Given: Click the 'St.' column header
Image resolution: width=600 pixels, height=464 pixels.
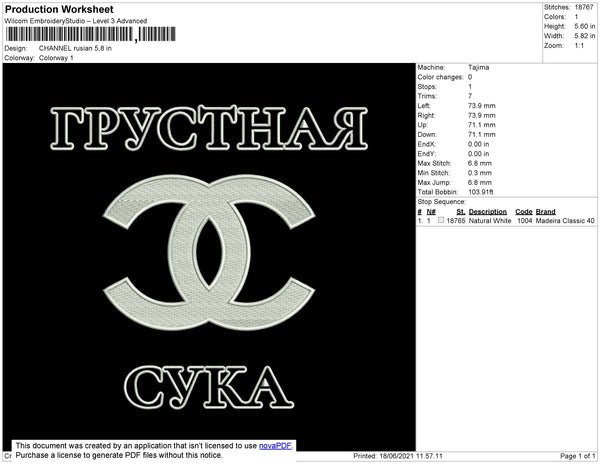Looking at the screenshot, I should [461, 212].
